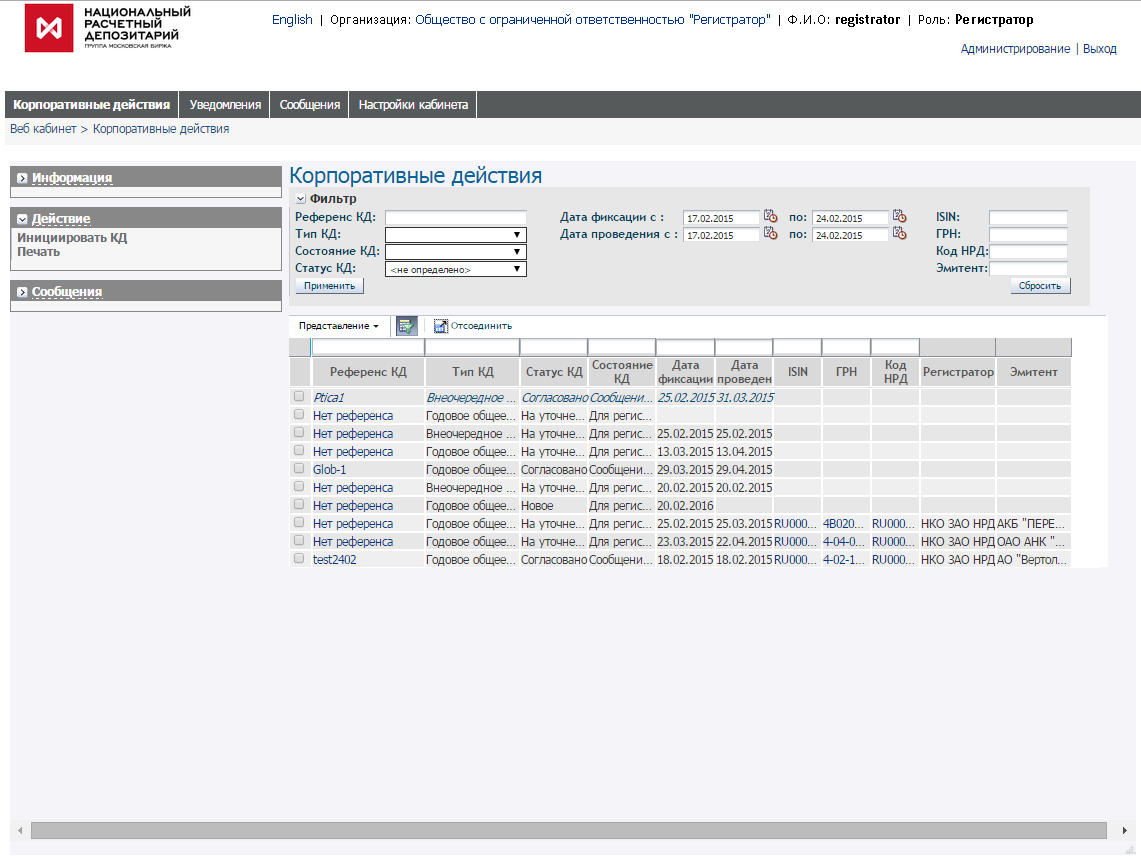Screen dimensions: 1141x857
Task: Click the horizontal scrollbar at the bottom
Action: [568, 830]
